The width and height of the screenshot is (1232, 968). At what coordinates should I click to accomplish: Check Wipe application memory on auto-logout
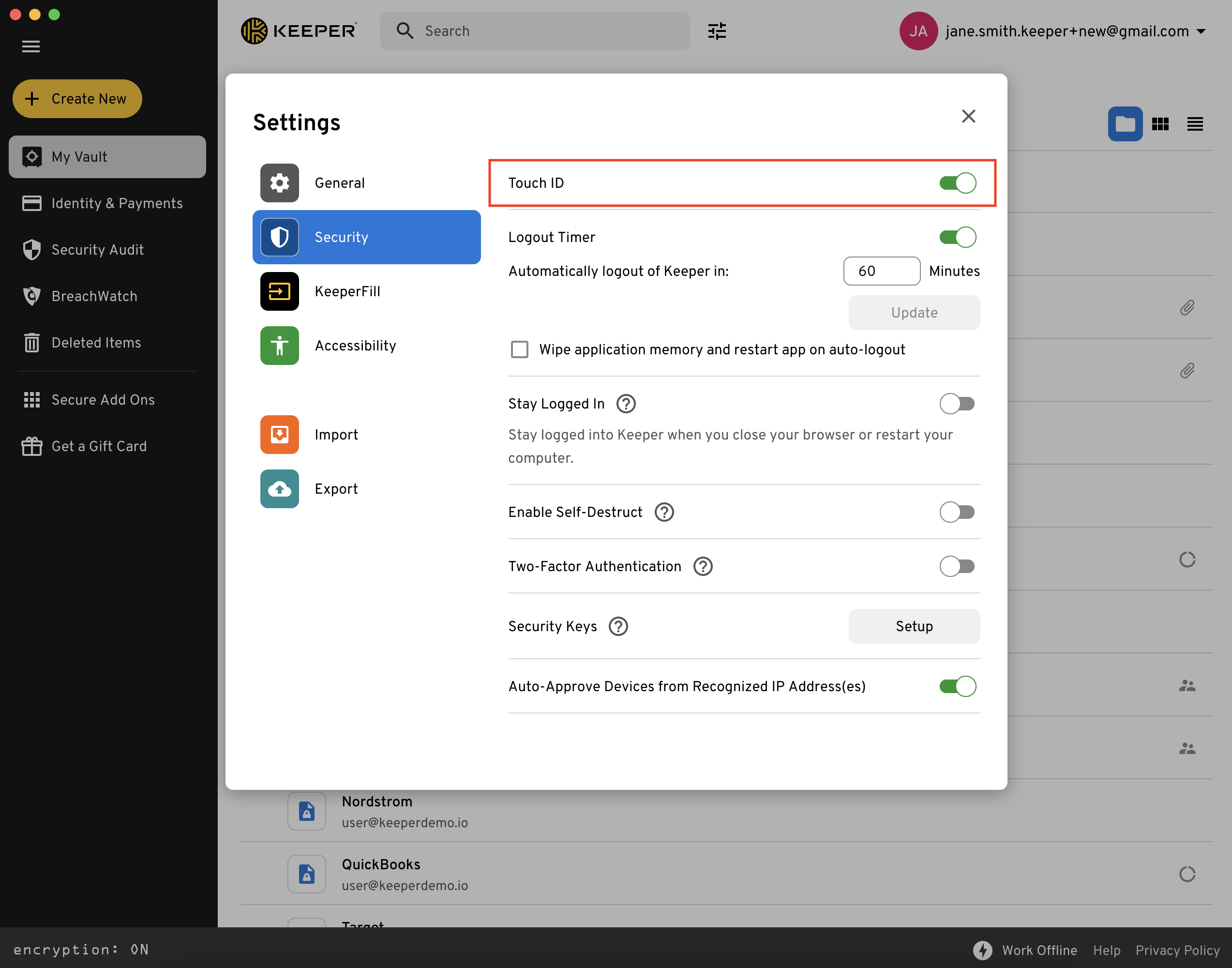point(519,349)
